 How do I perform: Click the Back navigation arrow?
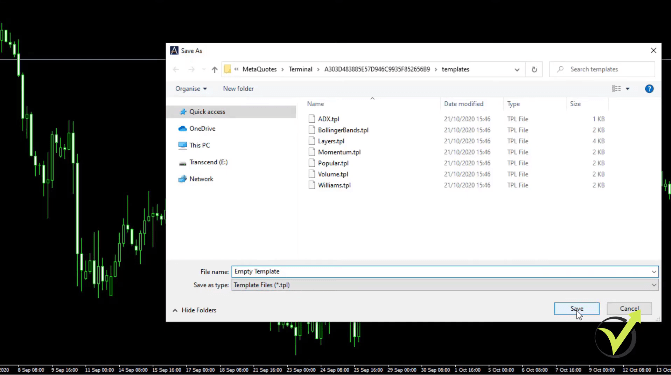point(176,69)
